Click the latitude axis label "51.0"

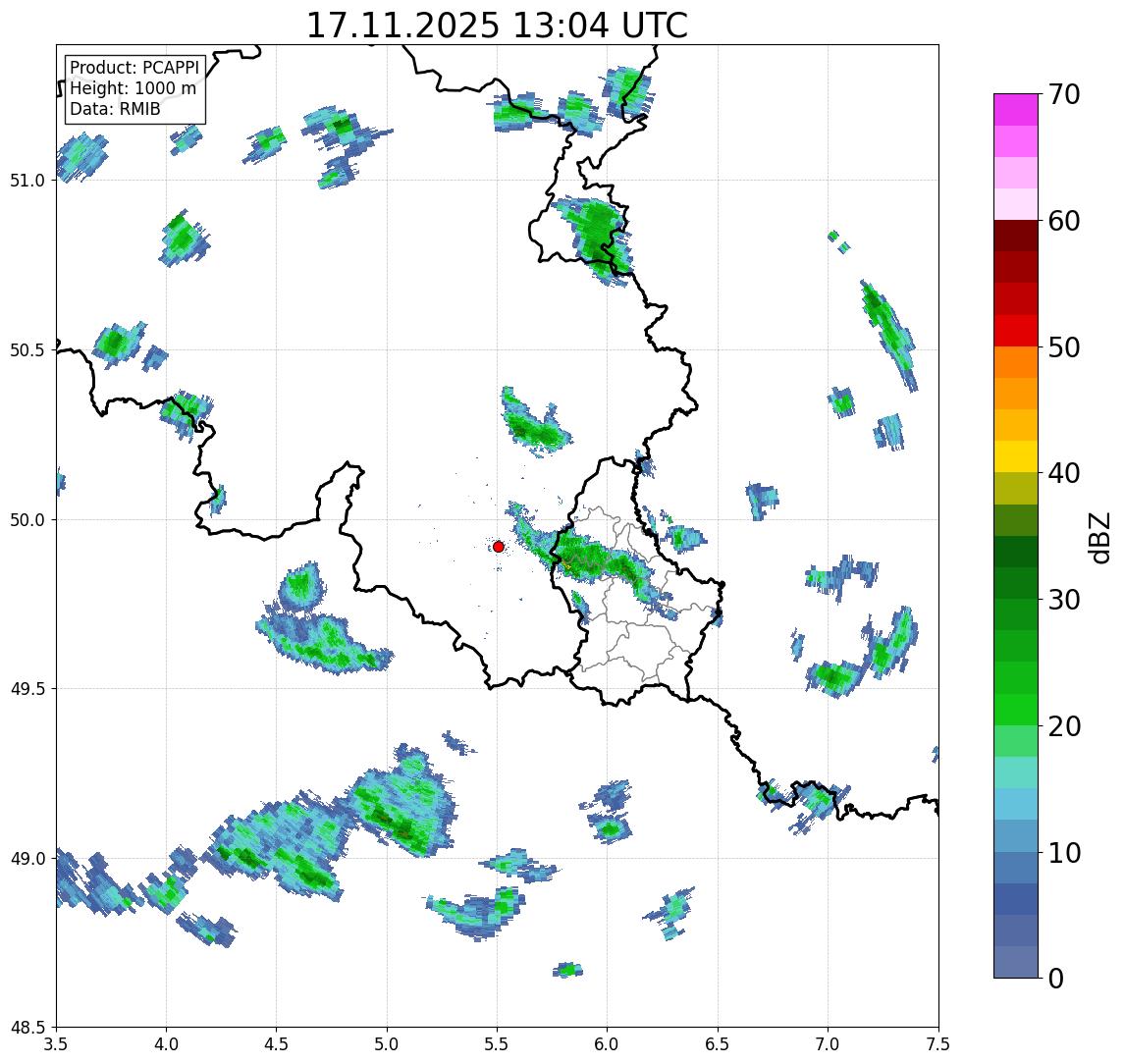tap(27, 181)
